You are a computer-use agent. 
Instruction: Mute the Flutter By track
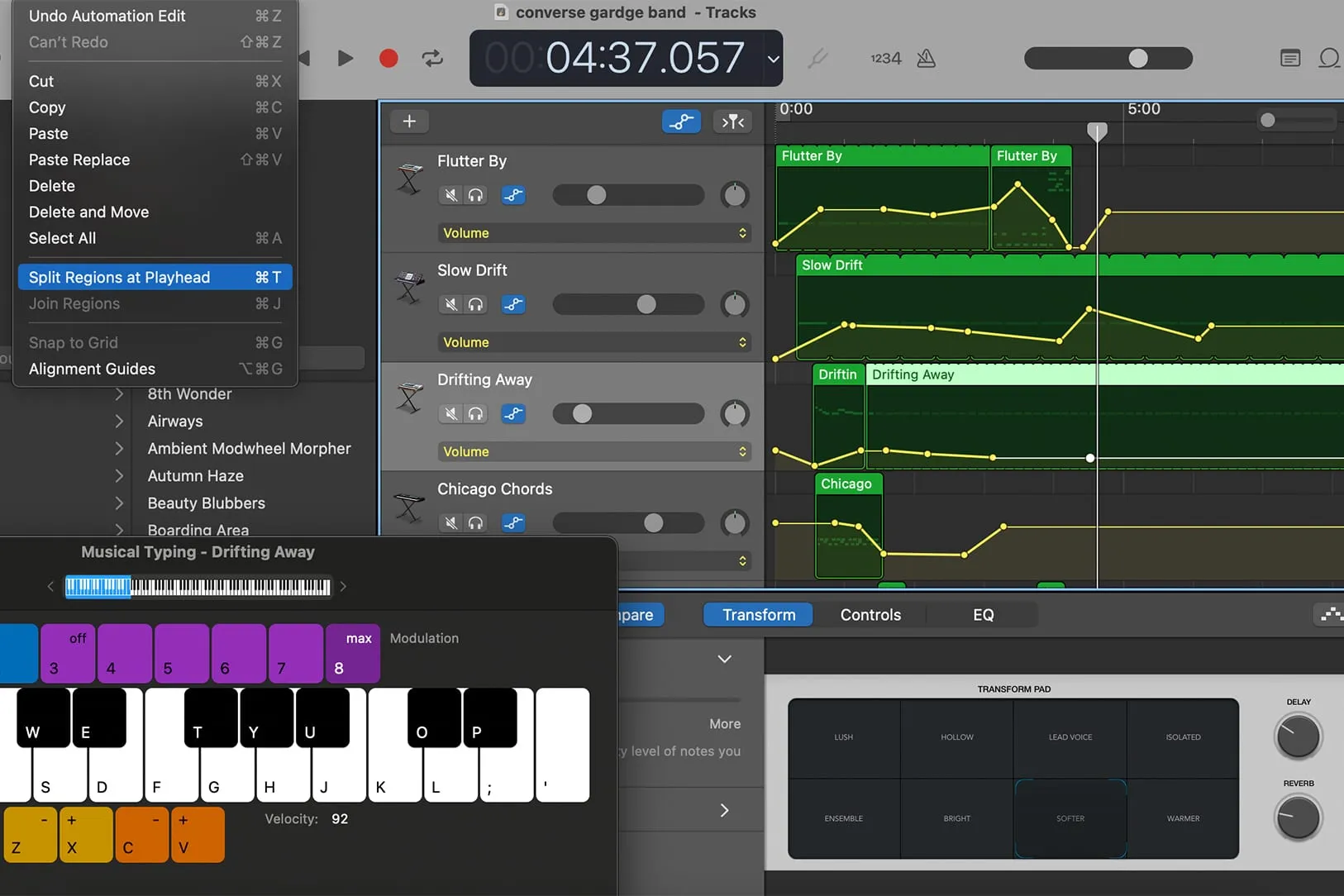(x=451, y=195)
